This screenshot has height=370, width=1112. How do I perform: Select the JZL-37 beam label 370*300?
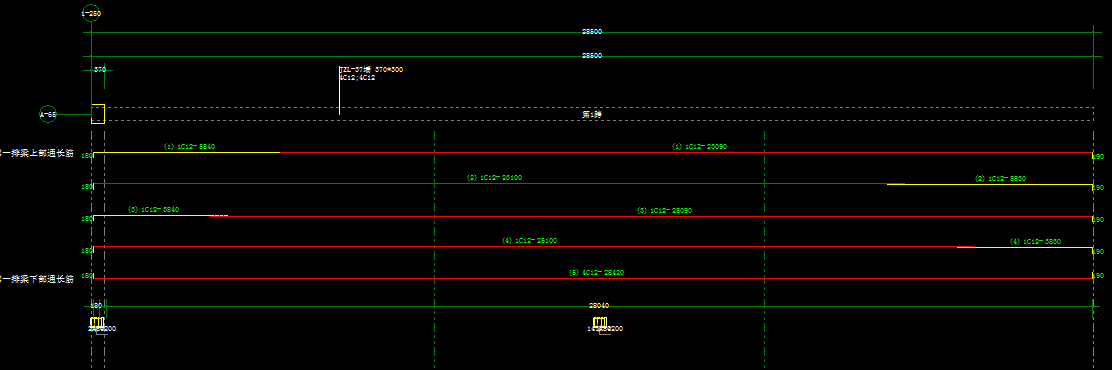click(x=372, y=69)
